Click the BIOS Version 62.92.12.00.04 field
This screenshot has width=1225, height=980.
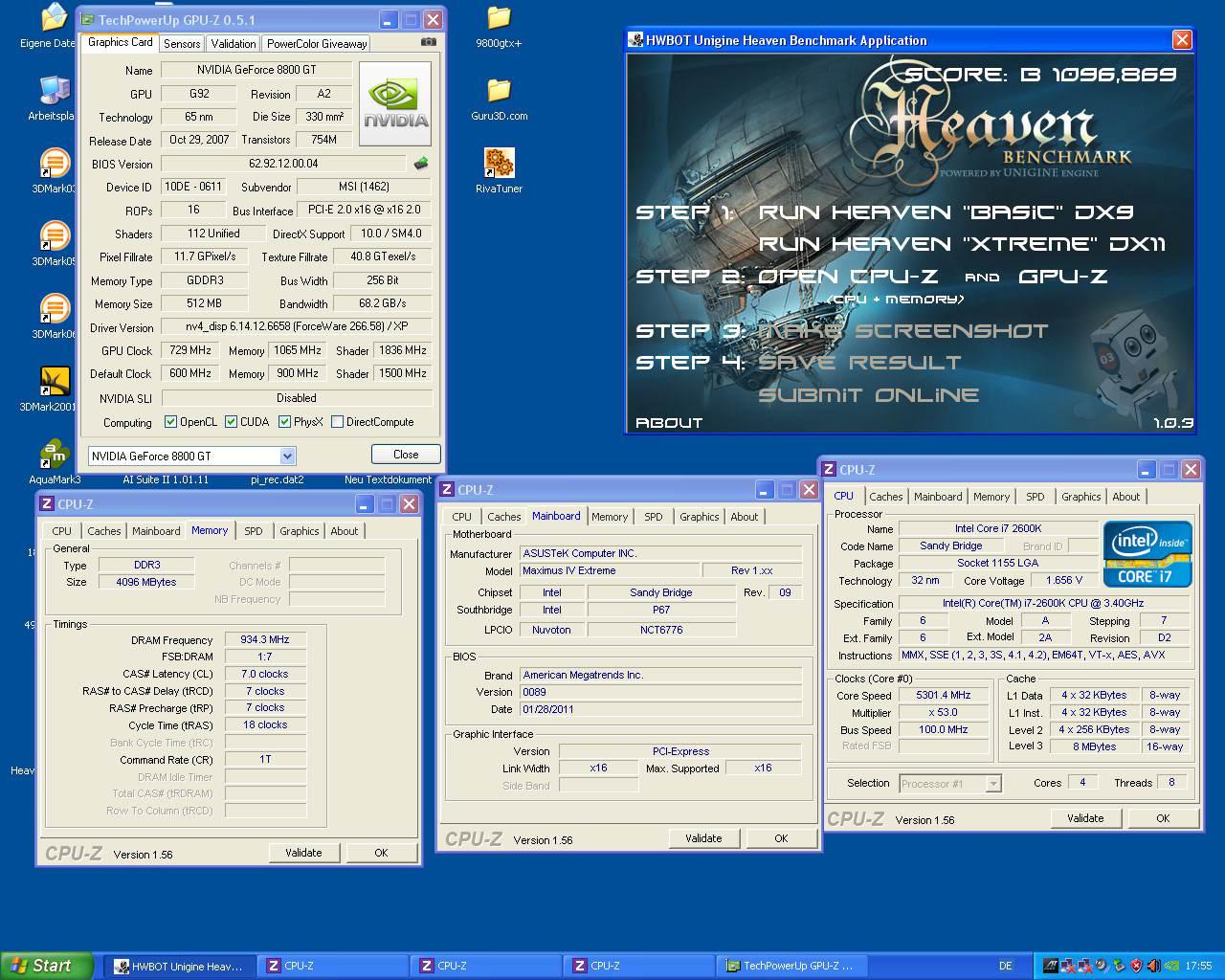pos(284,164)
